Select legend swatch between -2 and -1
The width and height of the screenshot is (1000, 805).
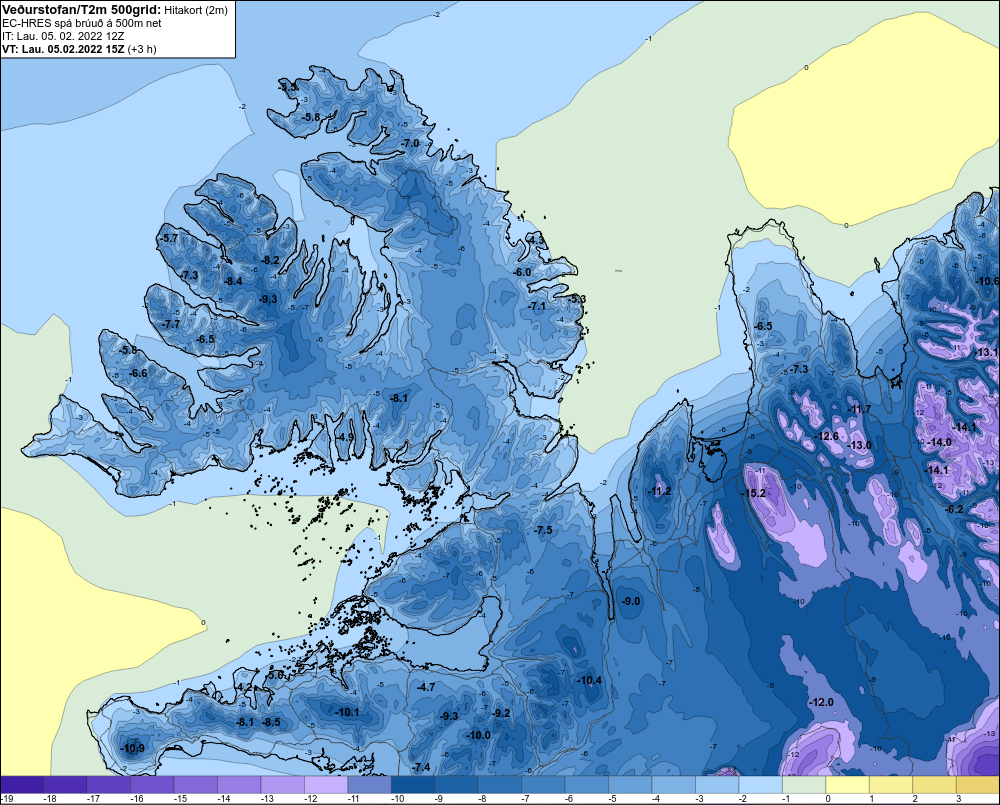pos(760,784)
